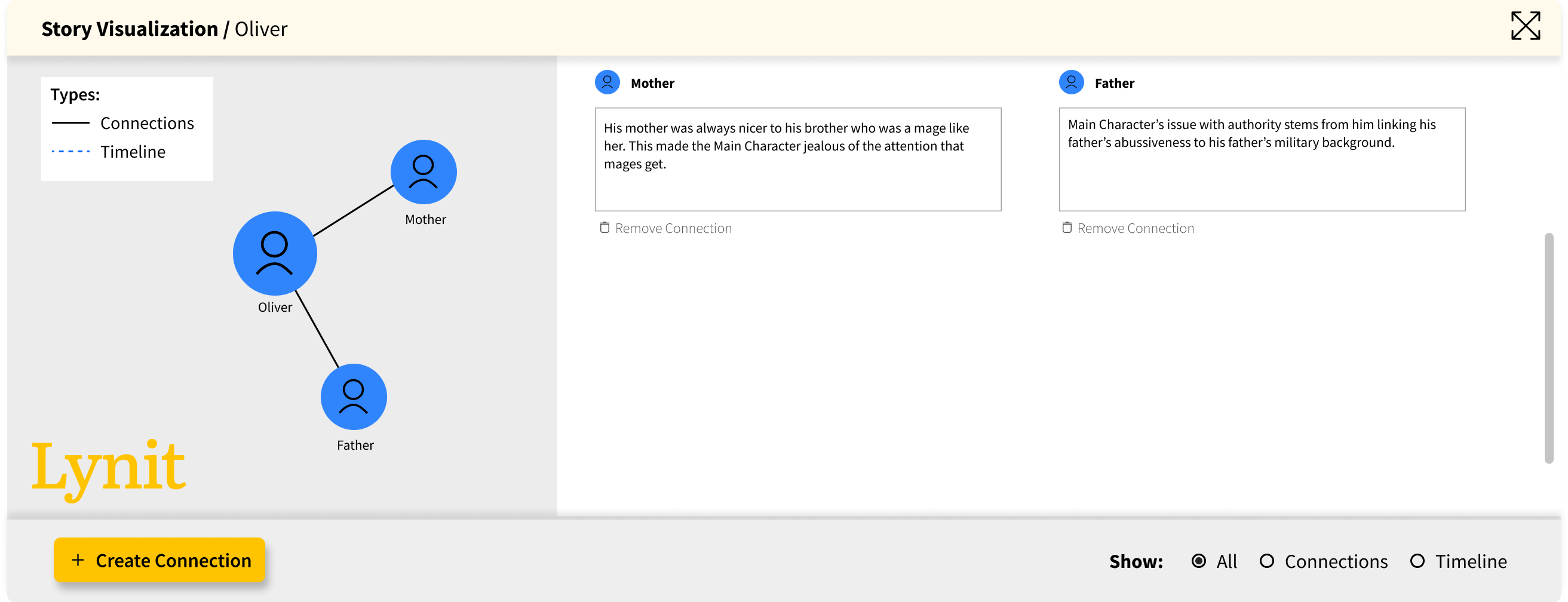Click the Father heading in details panel
This screenshot has width=1568, height=602.
pyautogui.click(x=1115, y=83)
